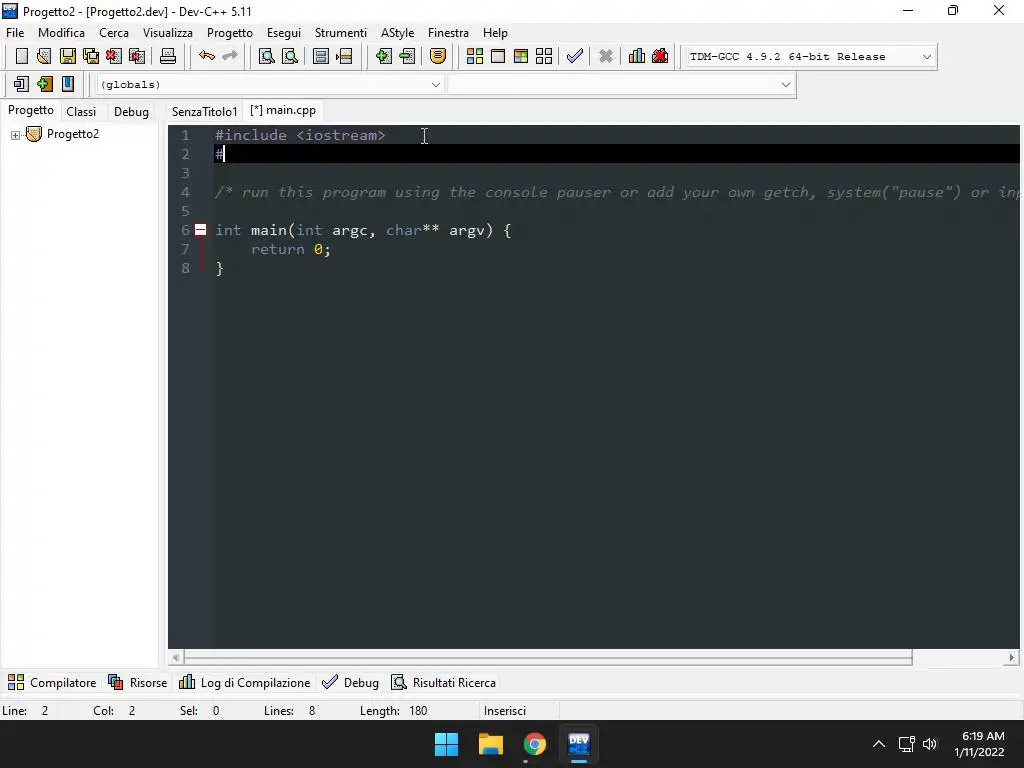Image resolution: width=1024 pixels, height=768 pixels.
Task: Click the Remove file from project icon
Action: pos(407,56)
